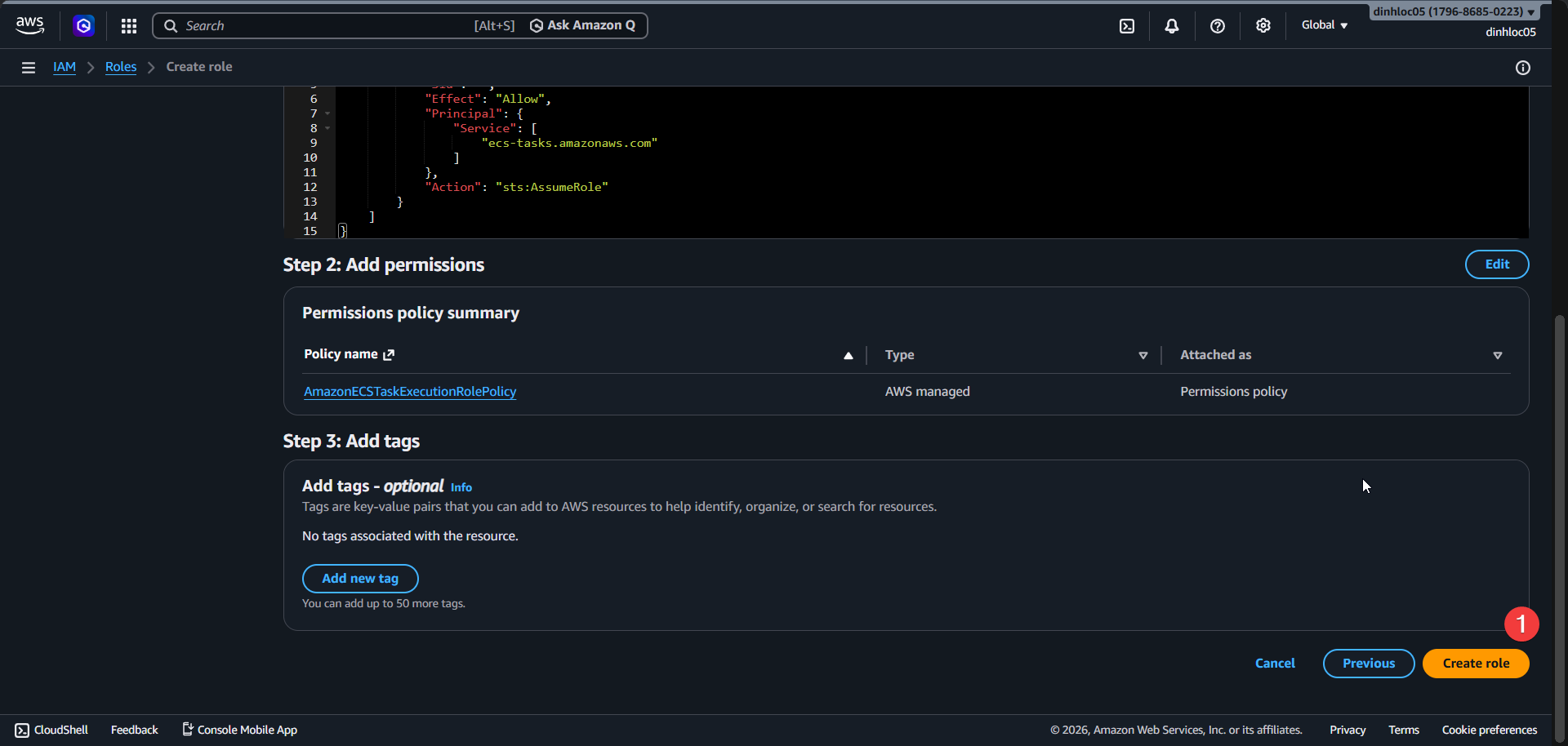The width and height of the screenshot is (1568, 746).
Task: Open the help question mark icon
Action: tap(1217, 26)
